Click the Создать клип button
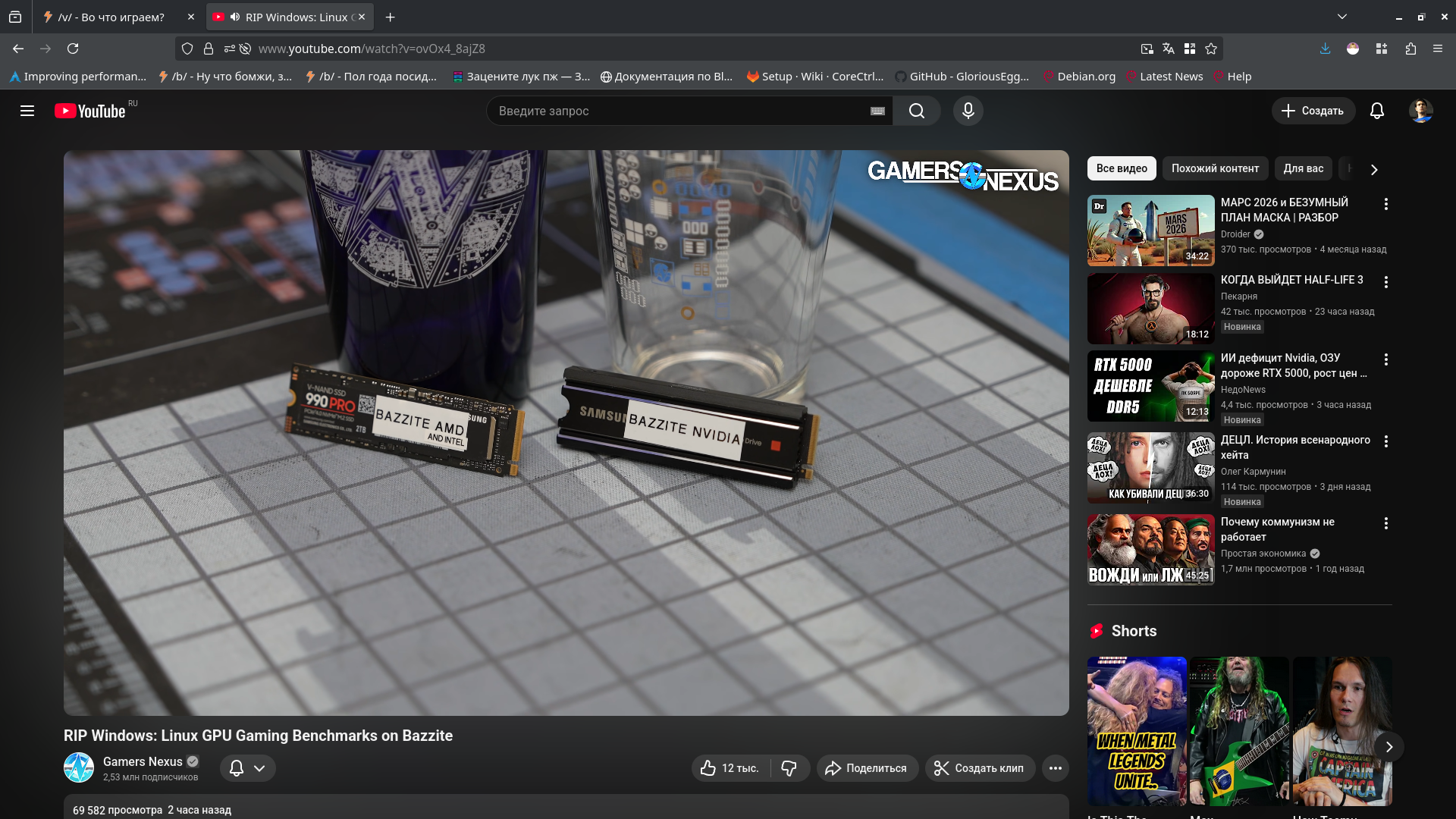Screen dimensions: 1456x819 pyautogui.click(x=979, y=768)
